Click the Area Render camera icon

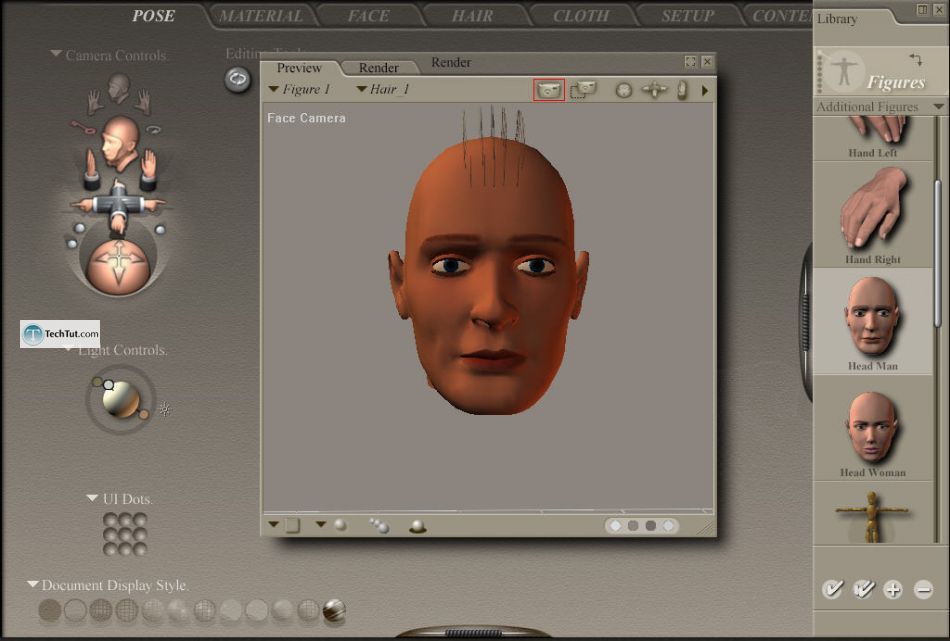click(x=583, y=90)
